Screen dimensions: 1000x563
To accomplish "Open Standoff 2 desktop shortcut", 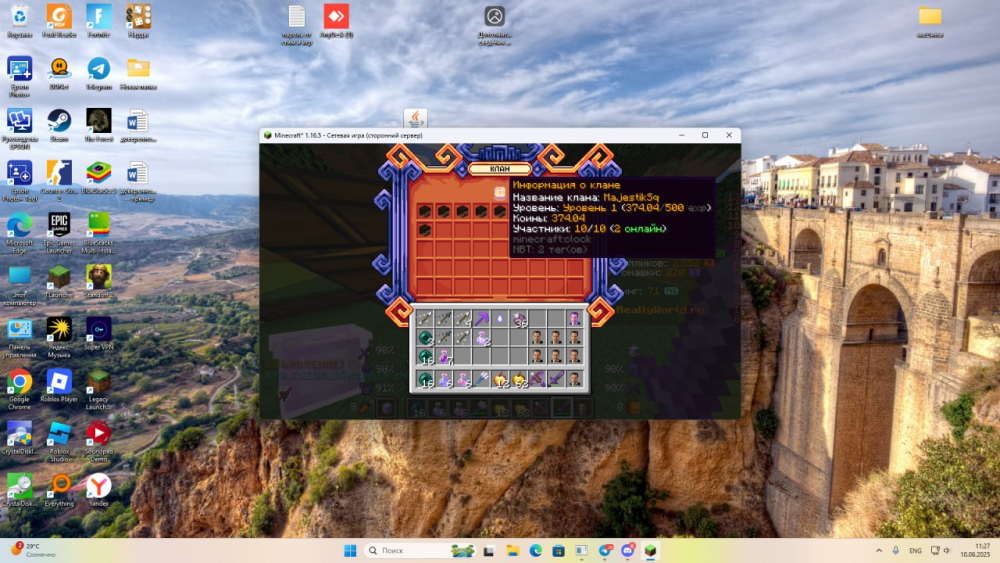I will pos(98,282).
